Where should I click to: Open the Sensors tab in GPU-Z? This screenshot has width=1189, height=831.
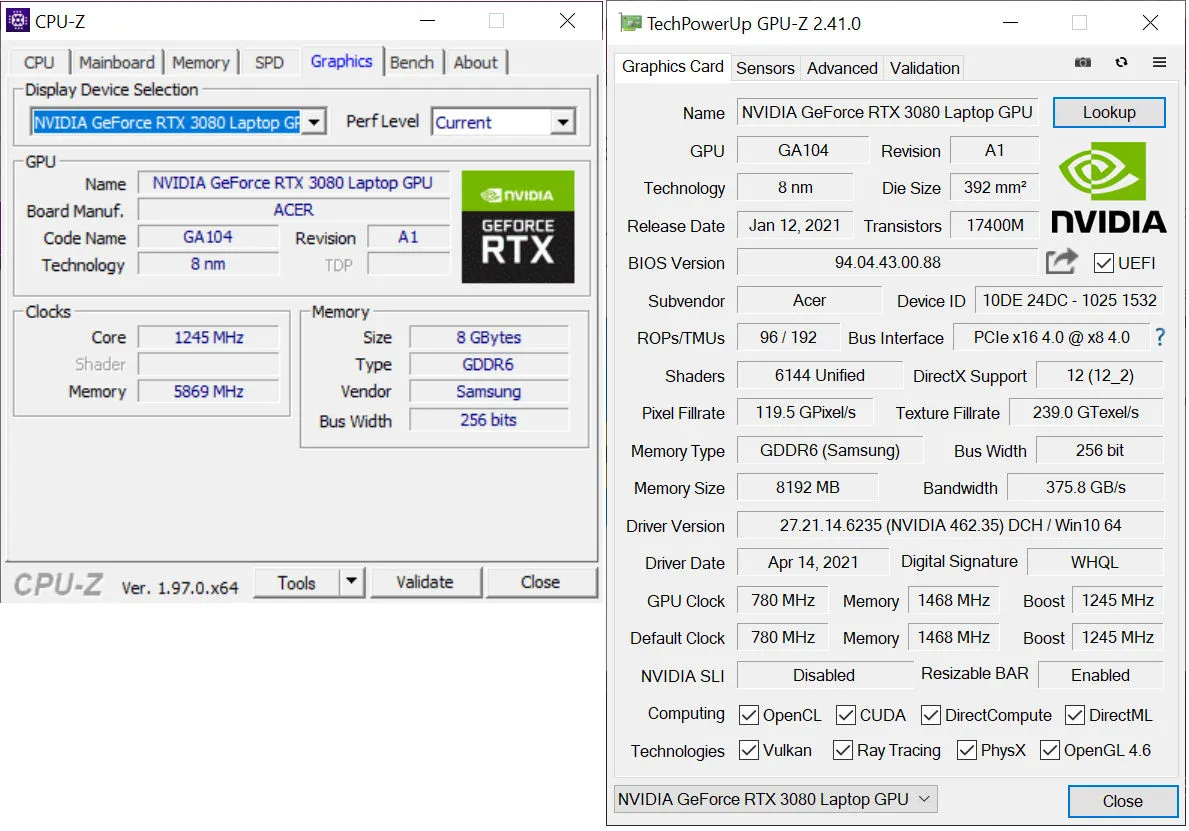click(765, 68)
